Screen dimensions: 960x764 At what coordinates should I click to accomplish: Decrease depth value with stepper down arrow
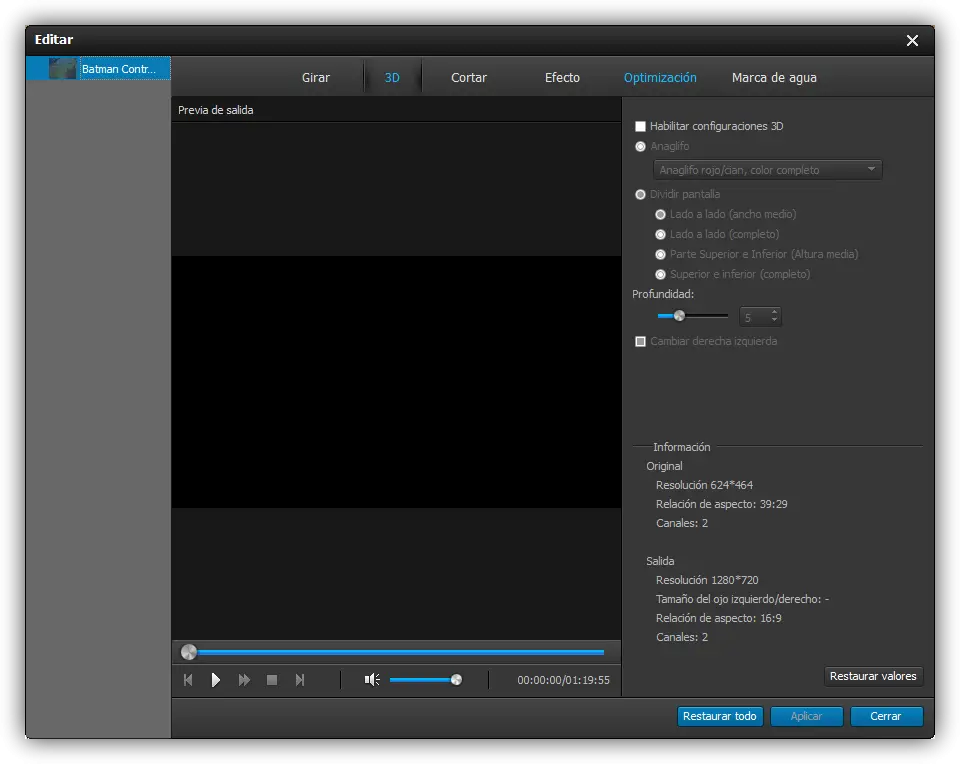(x=774, y=321)
